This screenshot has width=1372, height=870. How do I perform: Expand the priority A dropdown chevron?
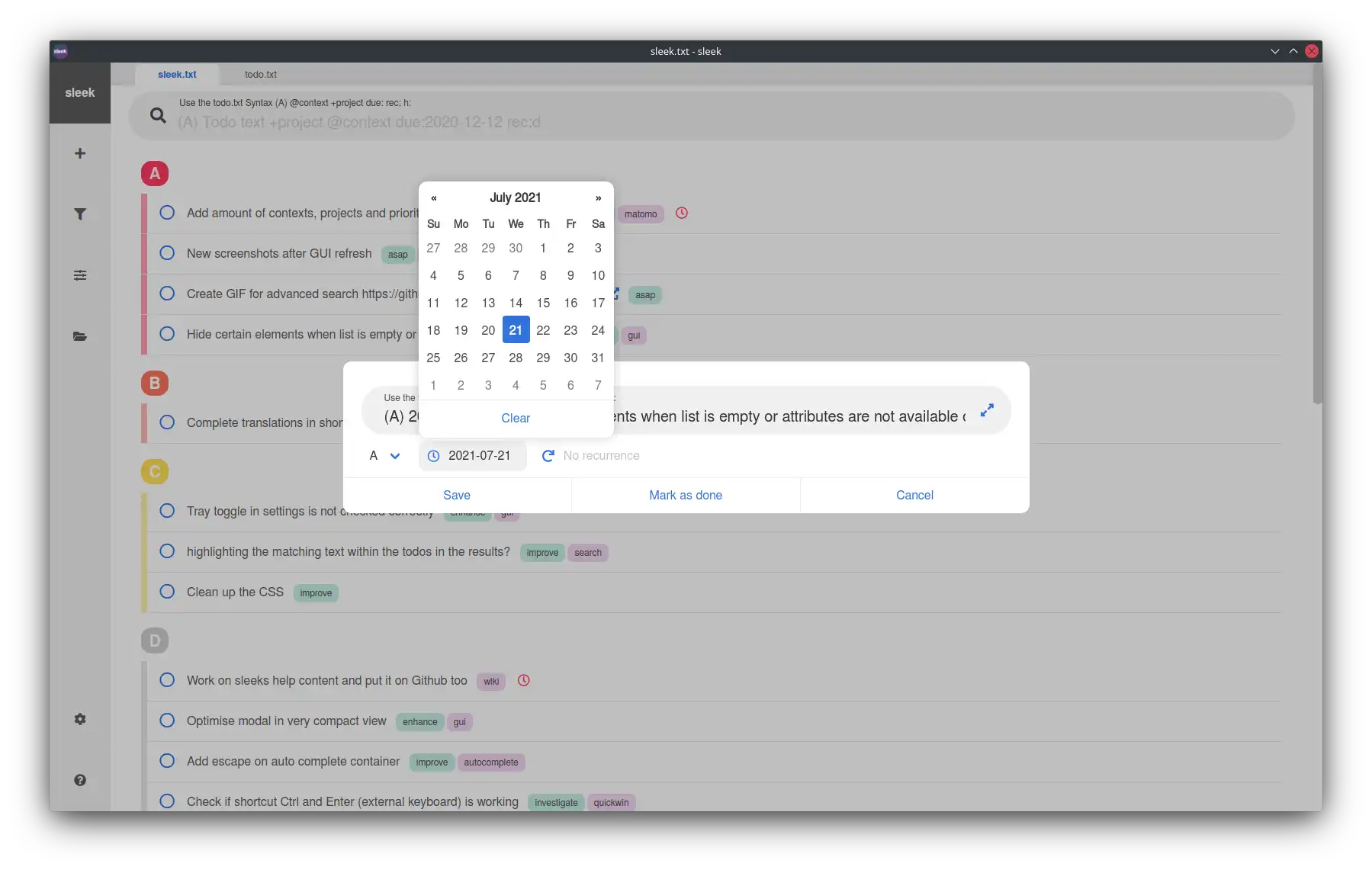[395, 456]
